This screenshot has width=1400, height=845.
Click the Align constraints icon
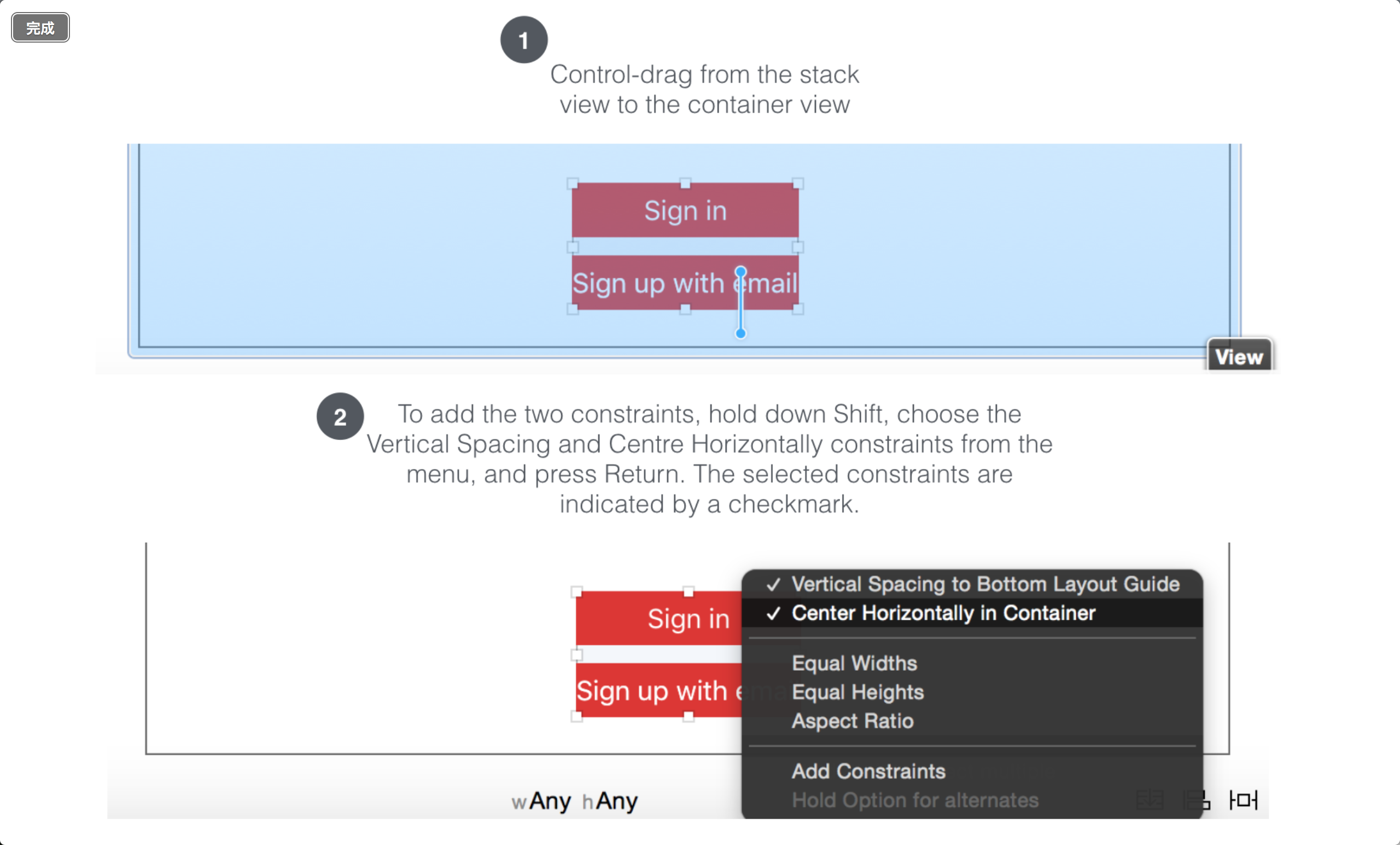point(1197,800)
